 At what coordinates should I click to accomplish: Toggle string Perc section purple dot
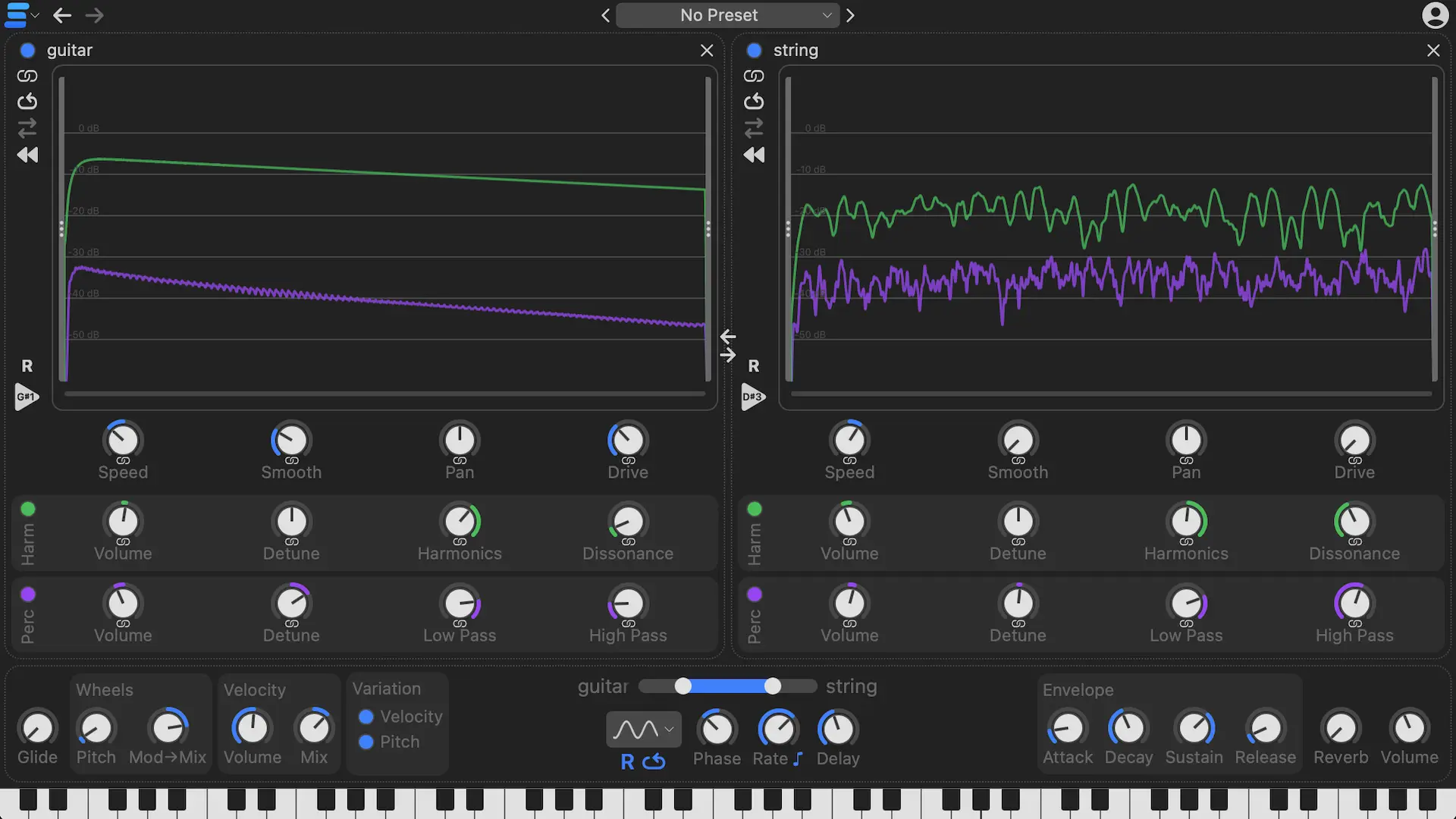click(755, 594)
